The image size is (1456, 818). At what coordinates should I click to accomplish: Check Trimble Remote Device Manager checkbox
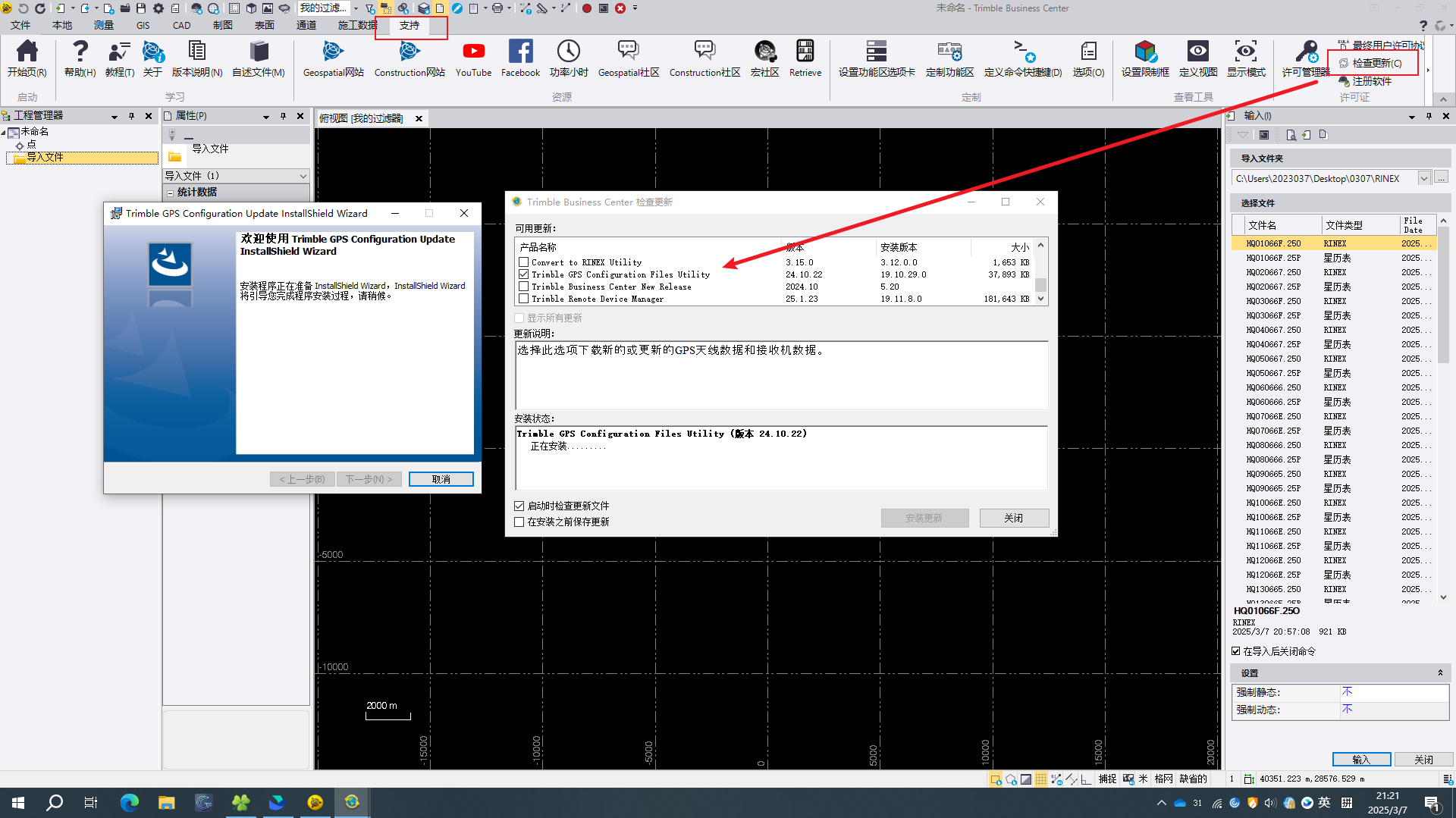[x=523, y=299]
